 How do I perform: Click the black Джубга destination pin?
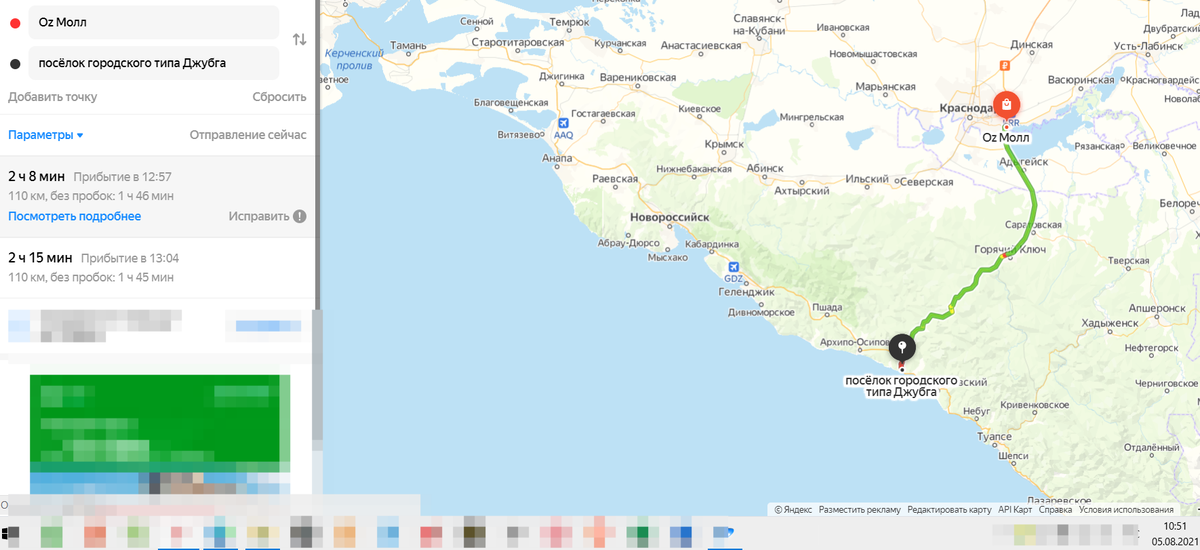point(903,347)
